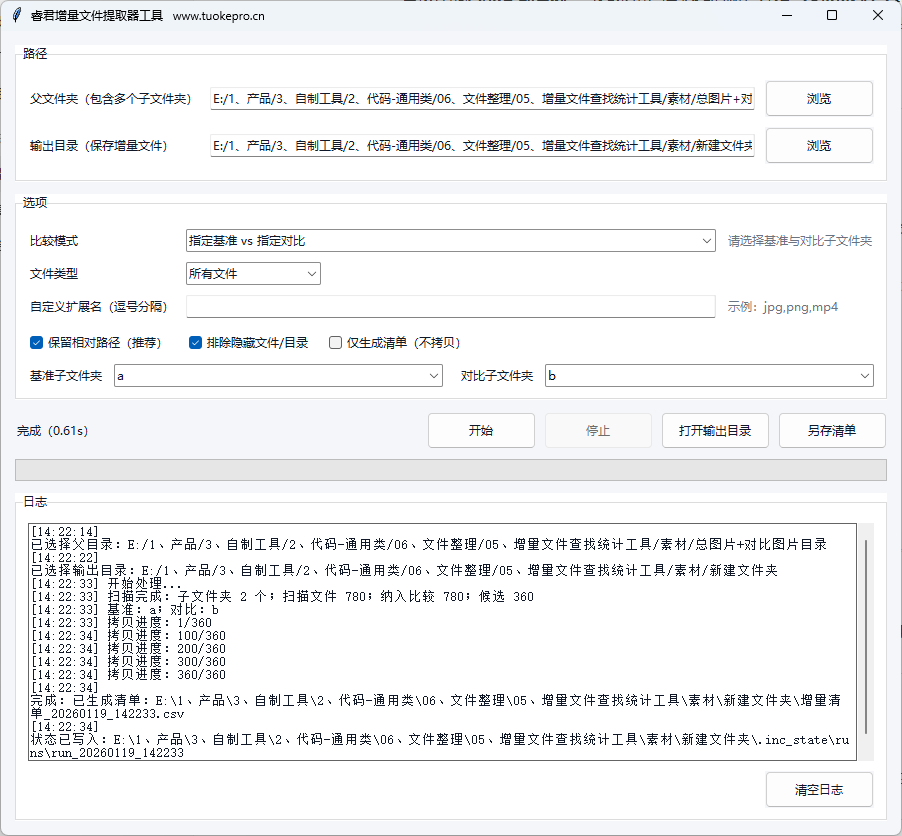902x836 pixels.
Task: Toggle the 保留相对路径 checkbox
Action: pyautogui.click(x=37, y=342)
